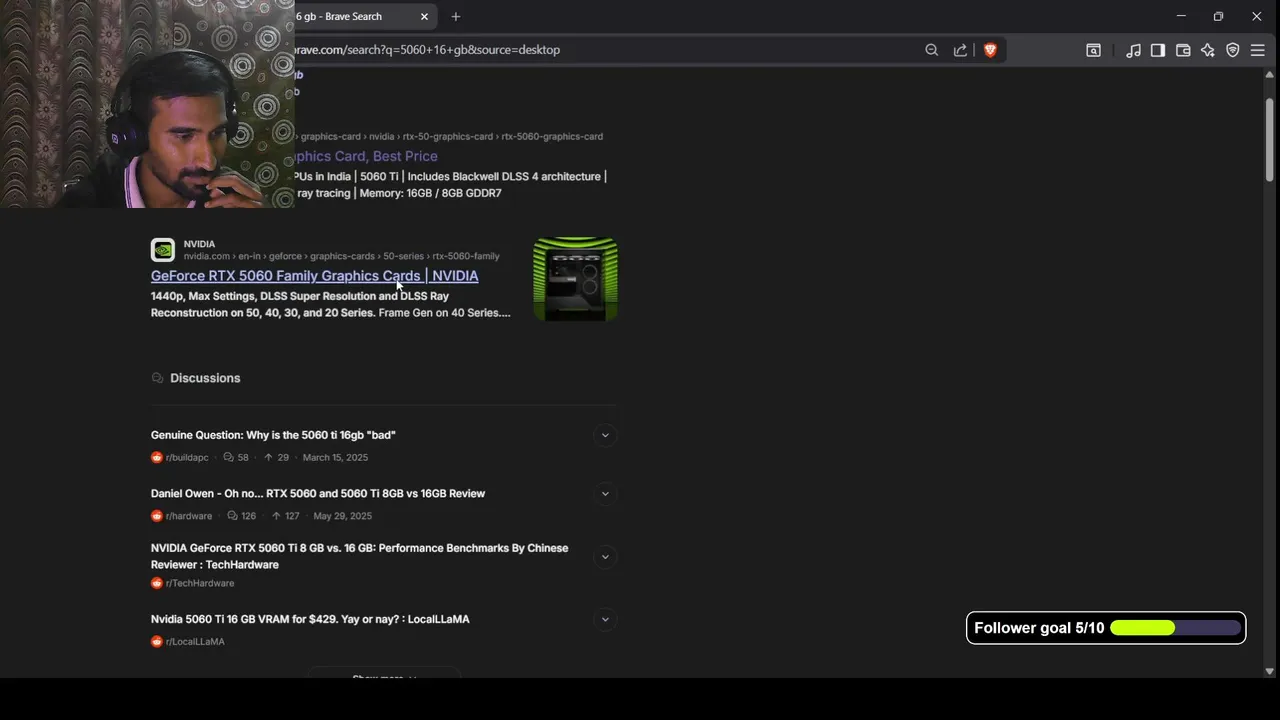Viewport: 1280px width, 720px height.
Task: Click the upvote arrow next to 29
Action: 268,458
